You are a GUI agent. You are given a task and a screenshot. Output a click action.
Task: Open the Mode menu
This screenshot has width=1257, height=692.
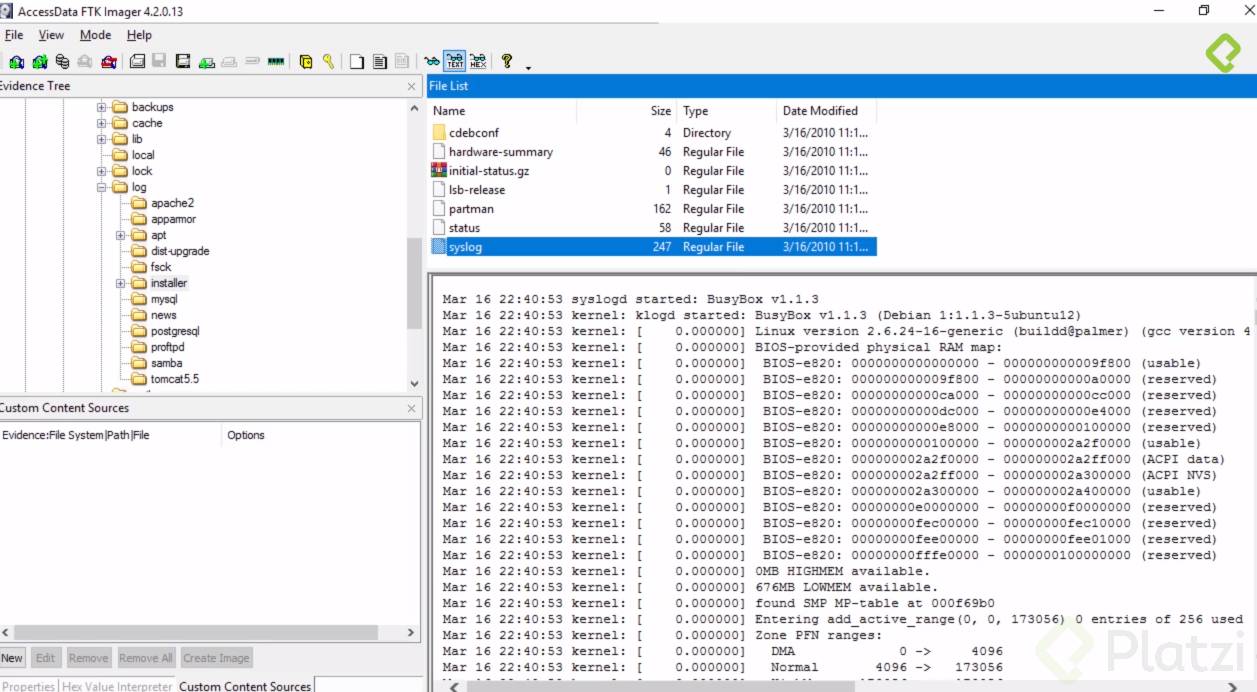click(95, 35)
